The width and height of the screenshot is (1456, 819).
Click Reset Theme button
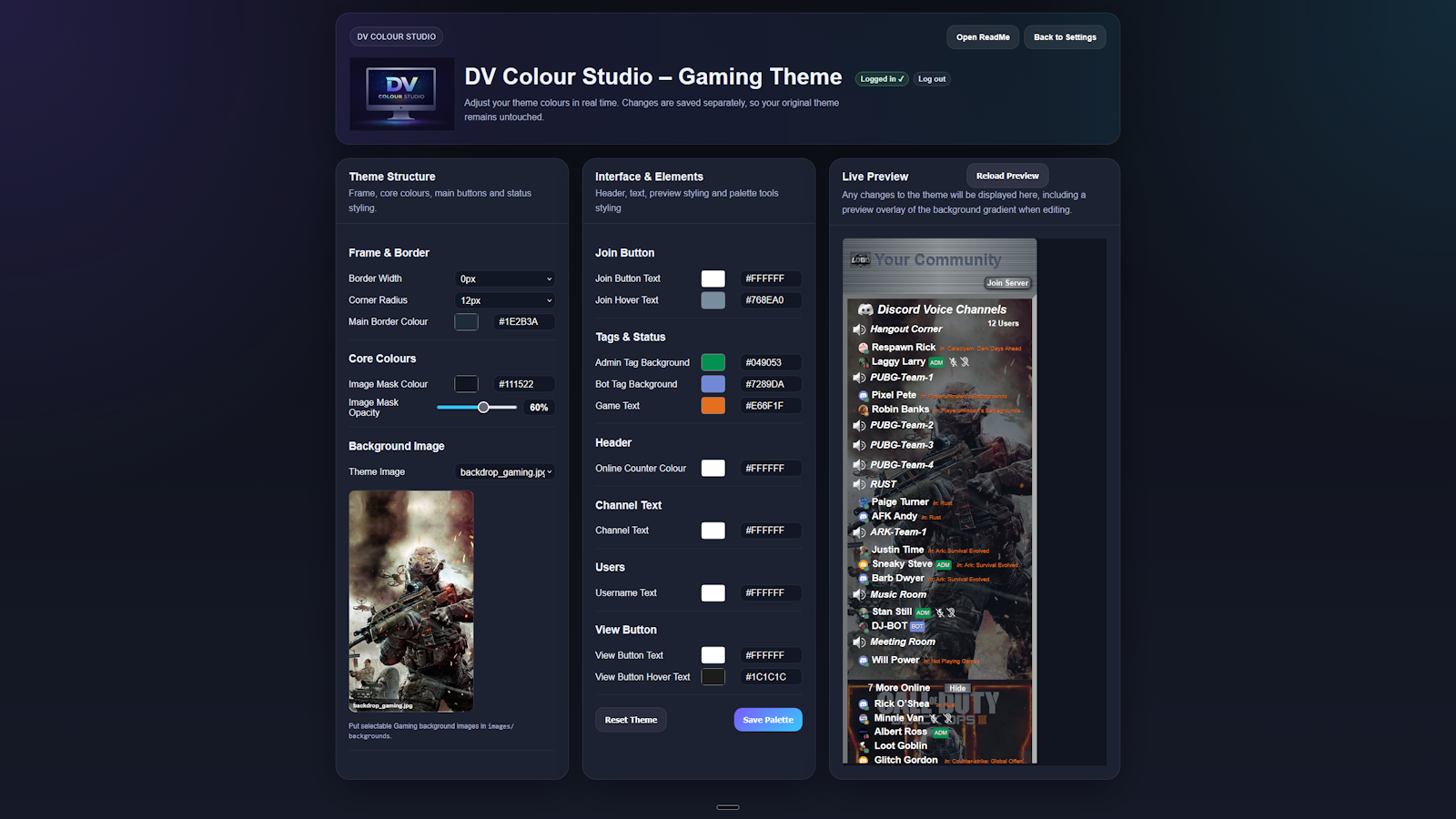(631, 720)
